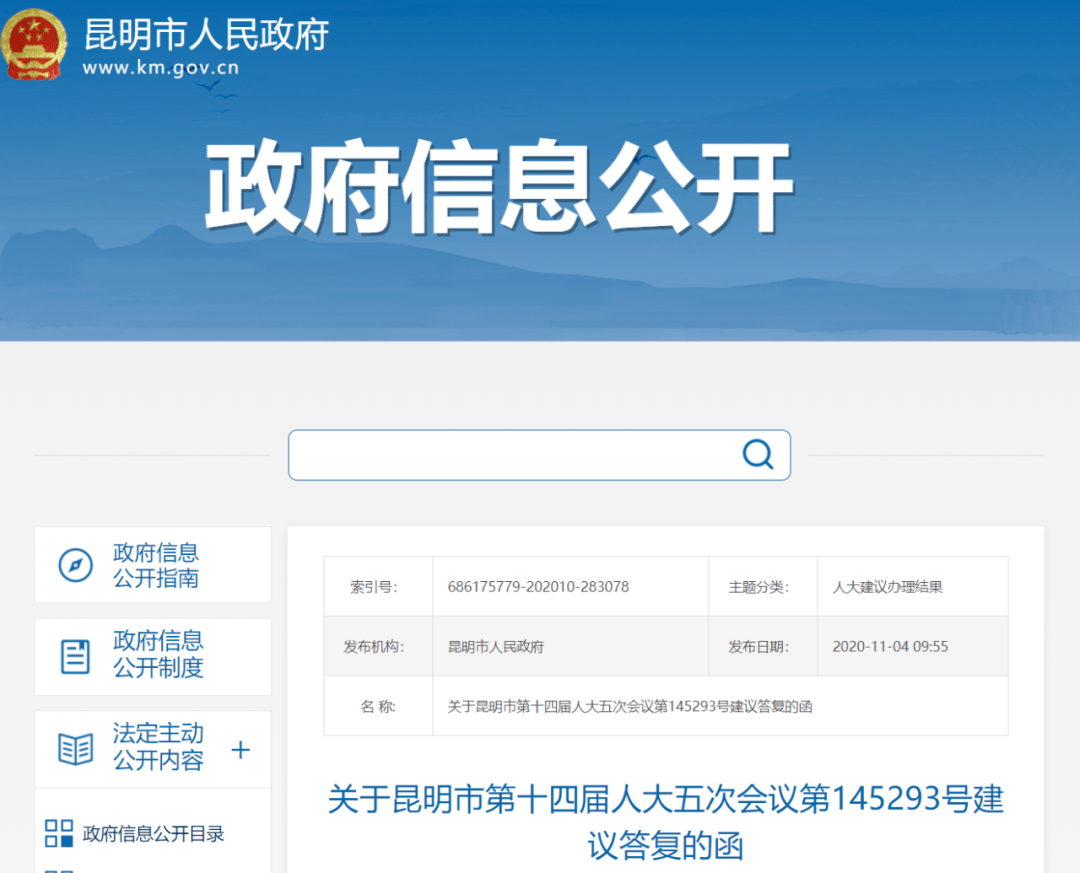Click the large 政府信息公开 banner heading

tap(499, 189)
